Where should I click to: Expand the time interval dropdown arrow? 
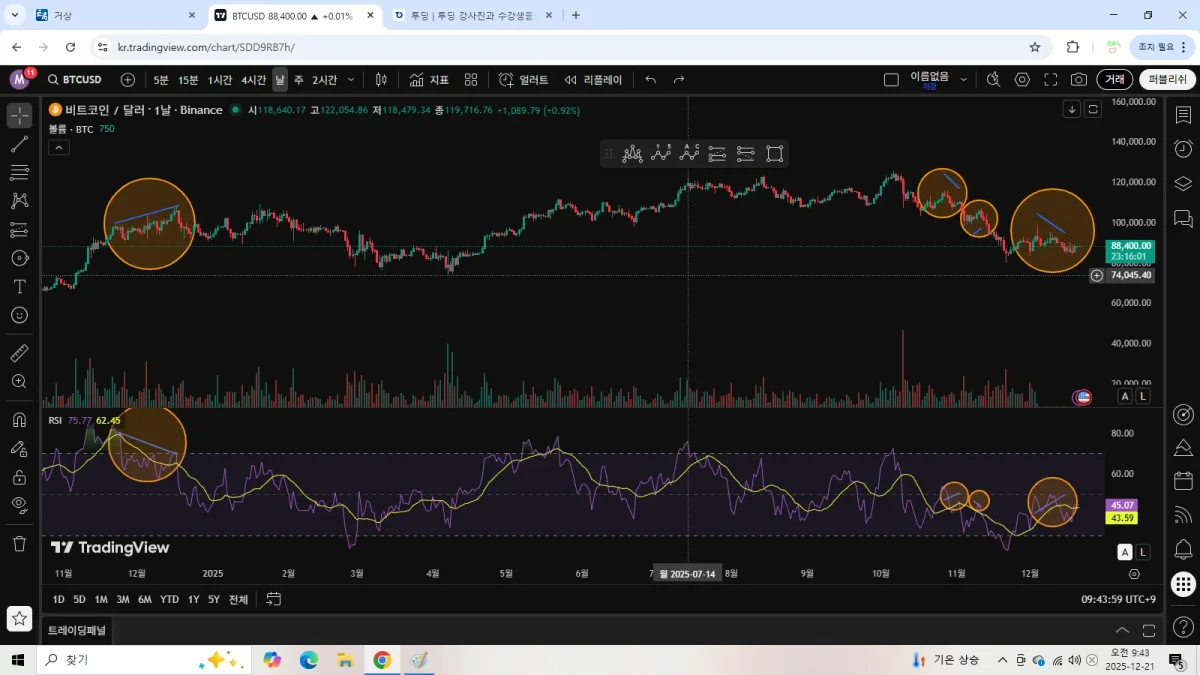[x=350, y=80]
